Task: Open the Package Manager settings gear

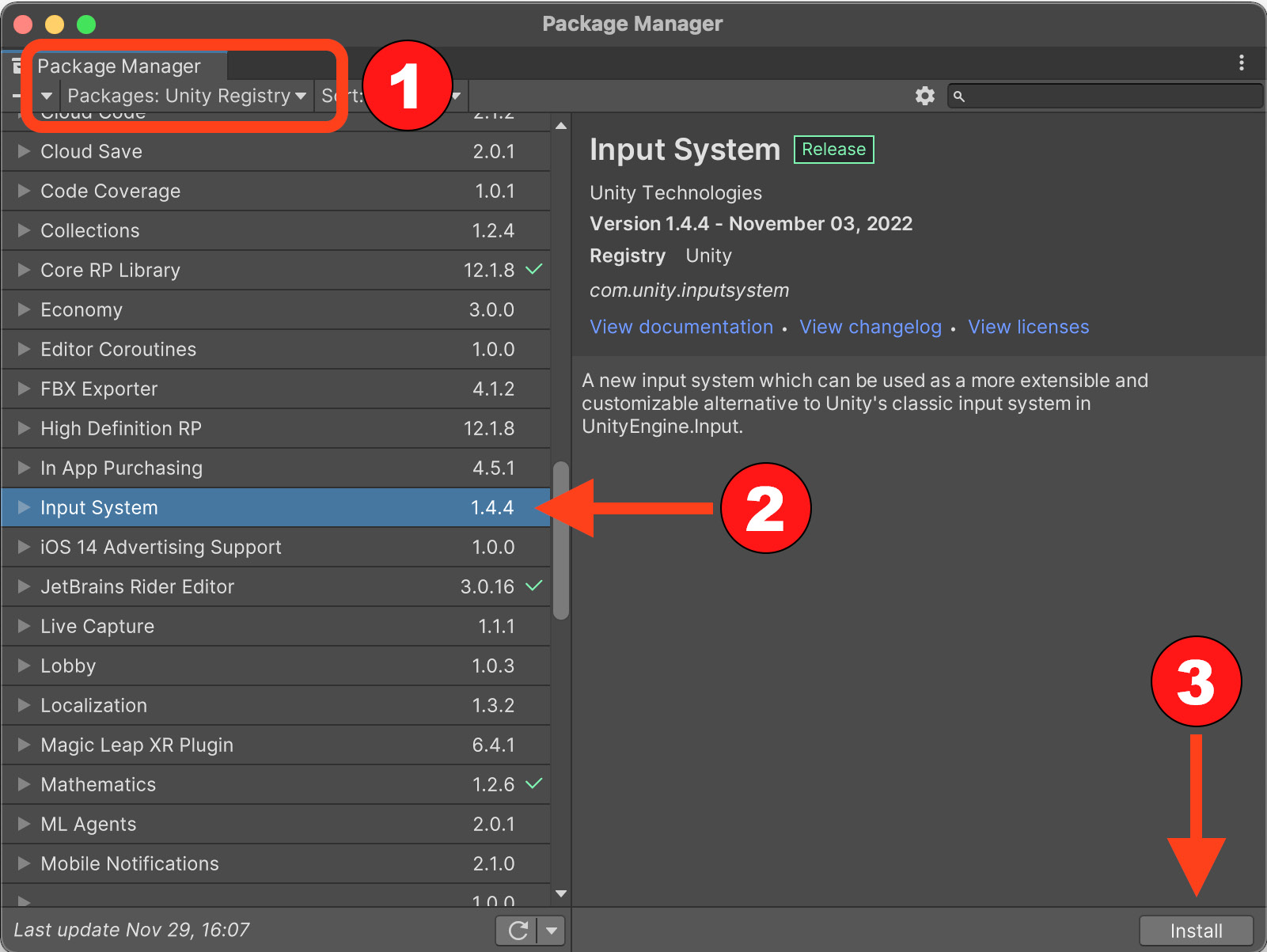Action: tap(924, 96)
